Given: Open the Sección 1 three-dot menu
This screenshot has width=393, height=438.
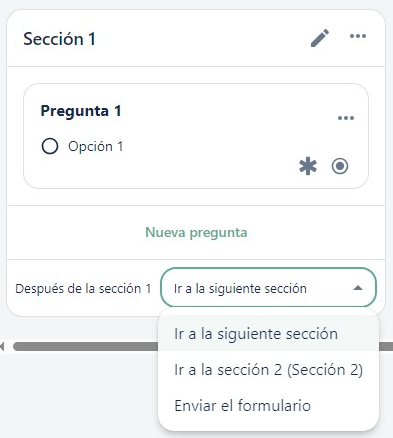Looking at the screenshot, I should pyautogui.click(x=358, y=36).
